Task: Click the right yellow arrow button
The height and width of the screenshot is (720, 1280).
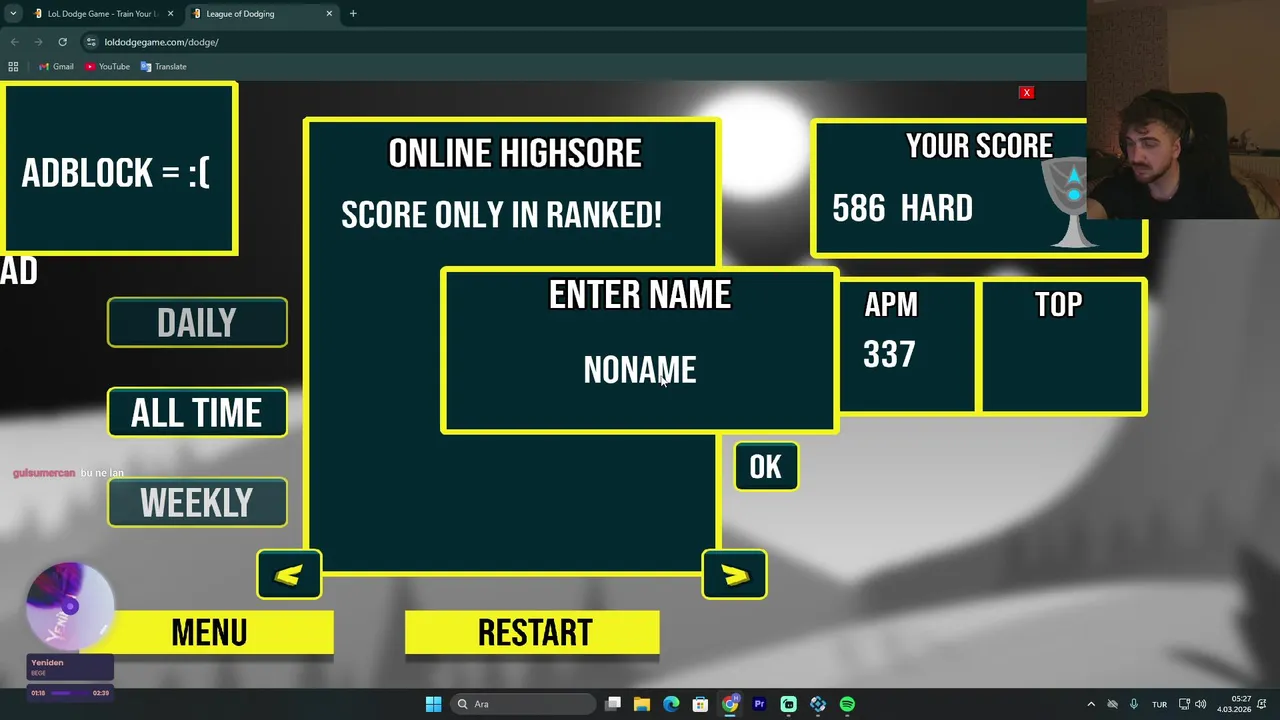Action: 735,575
